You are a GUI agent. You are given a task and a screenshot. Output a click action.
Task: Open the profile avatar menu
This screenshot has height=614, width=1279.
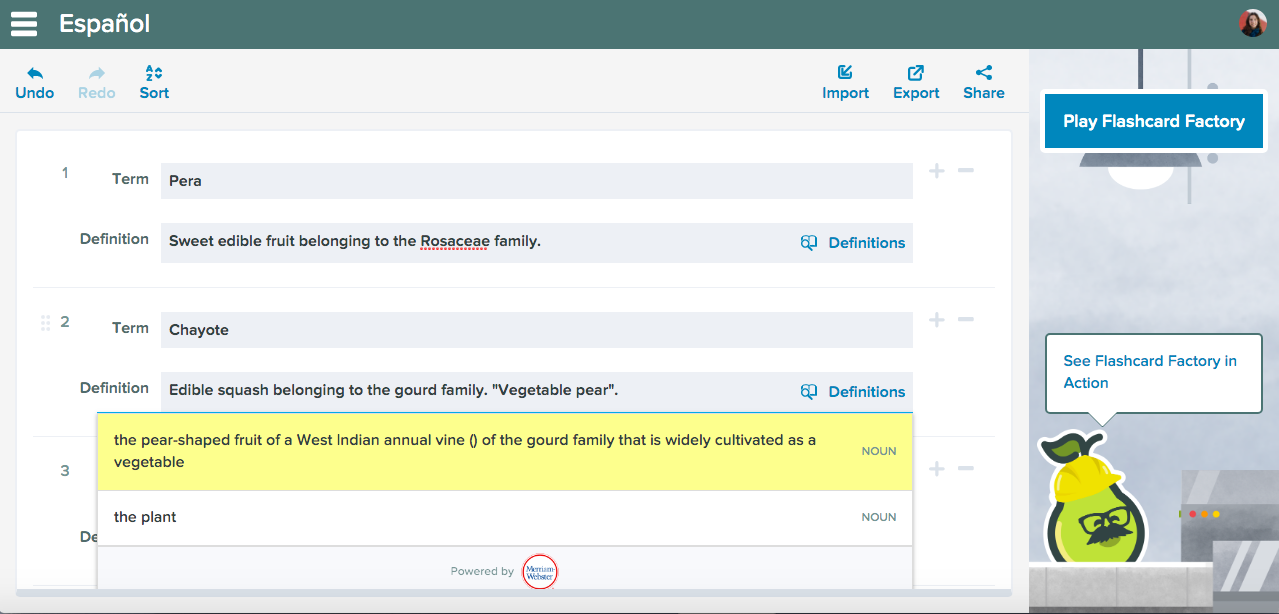(1251, 22)
